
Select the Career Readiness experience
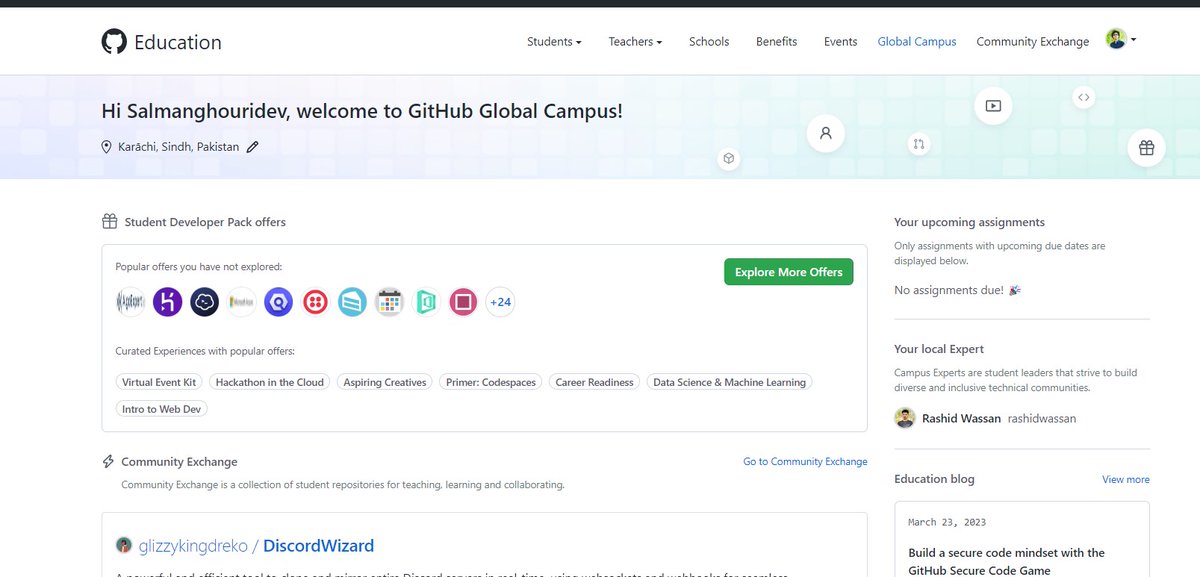coord(594,382)
